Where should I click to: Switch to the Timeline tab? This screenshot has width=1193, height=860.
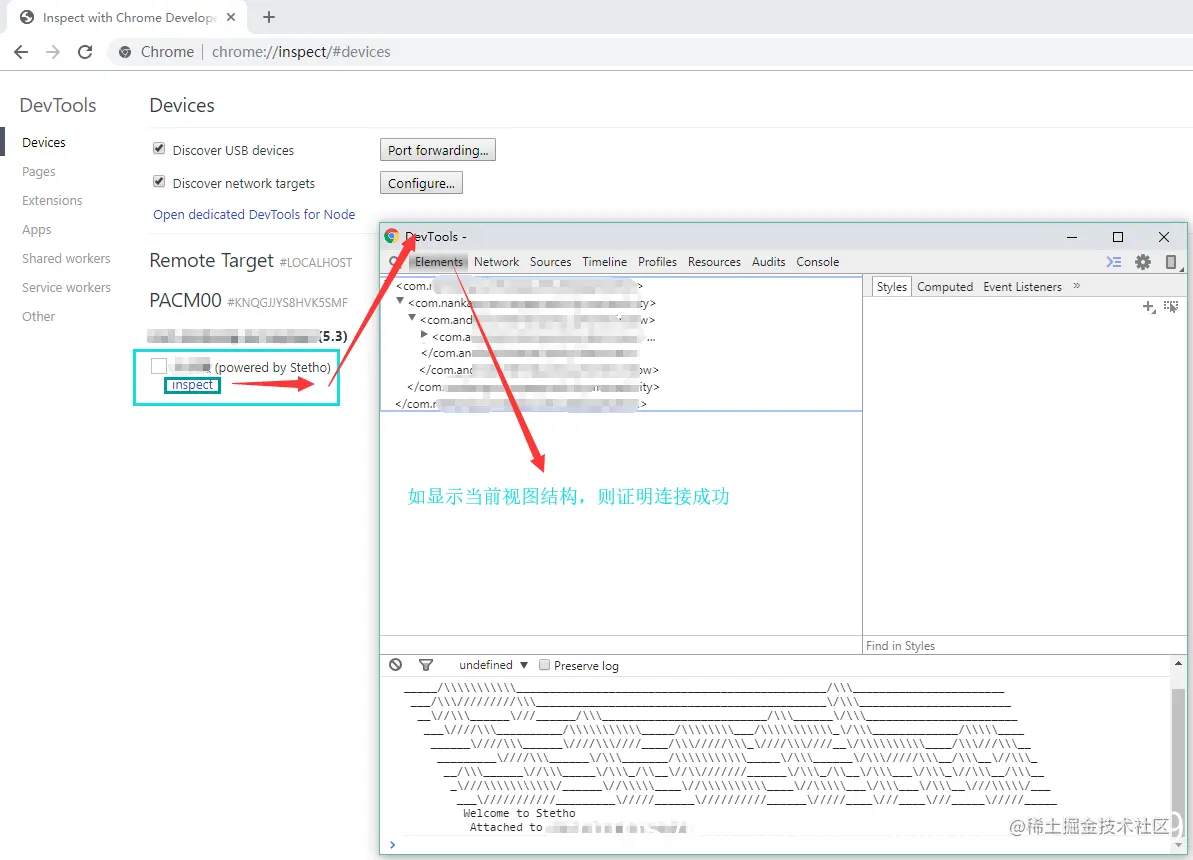605,262
